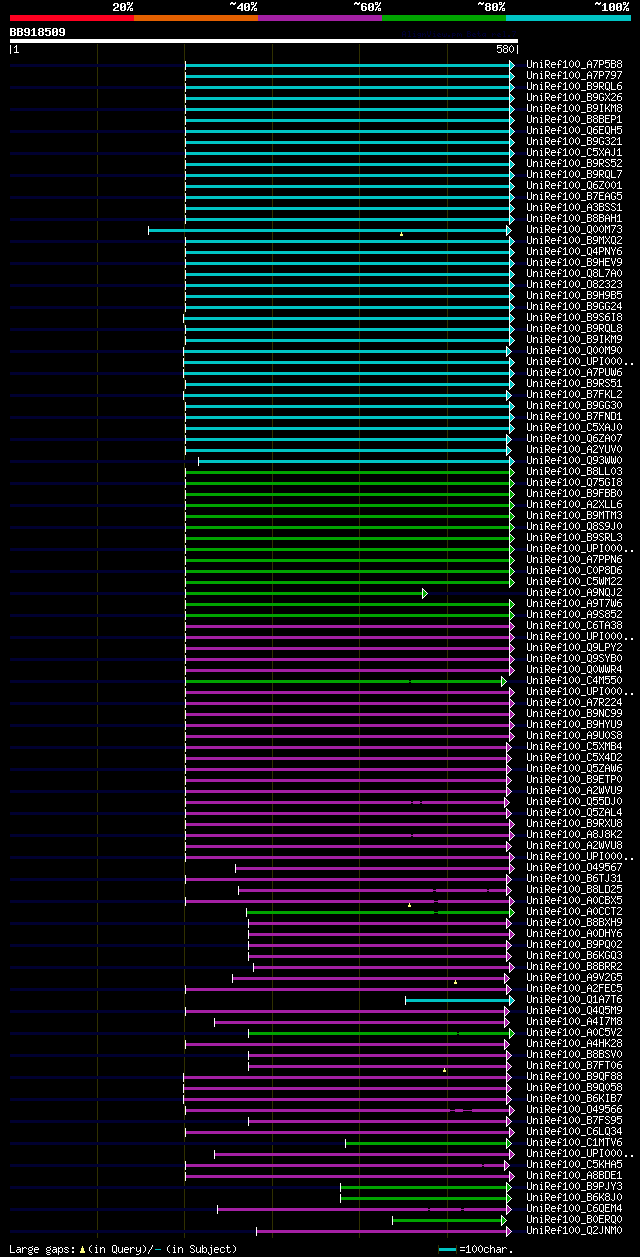This screenshot has height=1257, width=640.
Task: Click the purple ~60% legend segment
Action: pyautogui.click(x=320, y=18)
